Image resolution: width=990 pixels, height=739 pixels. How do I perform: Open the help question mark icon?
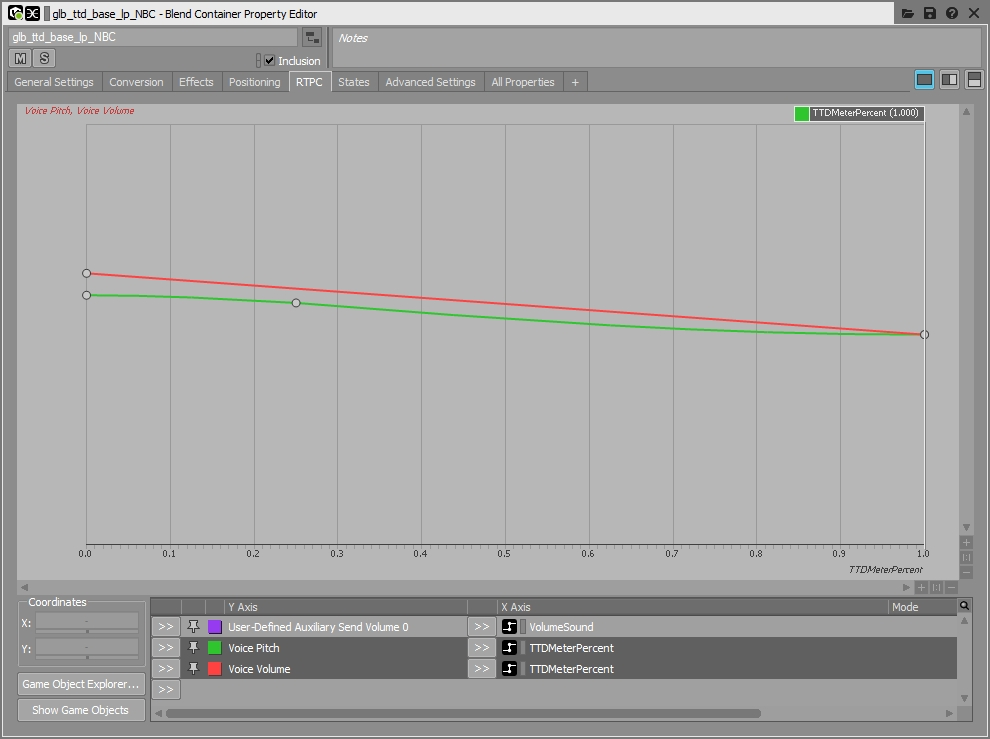(x=952, y=13)
